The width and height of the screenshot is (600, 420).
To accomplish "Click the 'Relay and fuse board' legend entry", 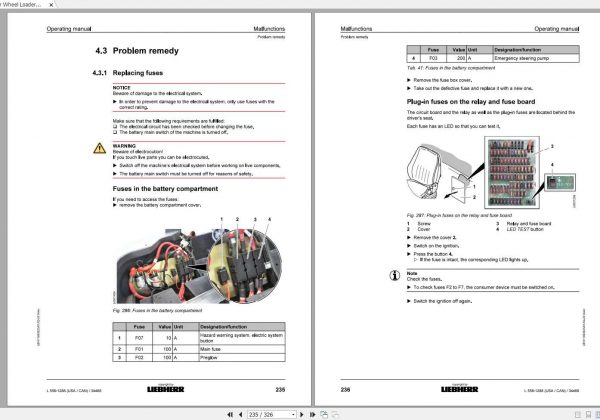I will tap(529, 223).
